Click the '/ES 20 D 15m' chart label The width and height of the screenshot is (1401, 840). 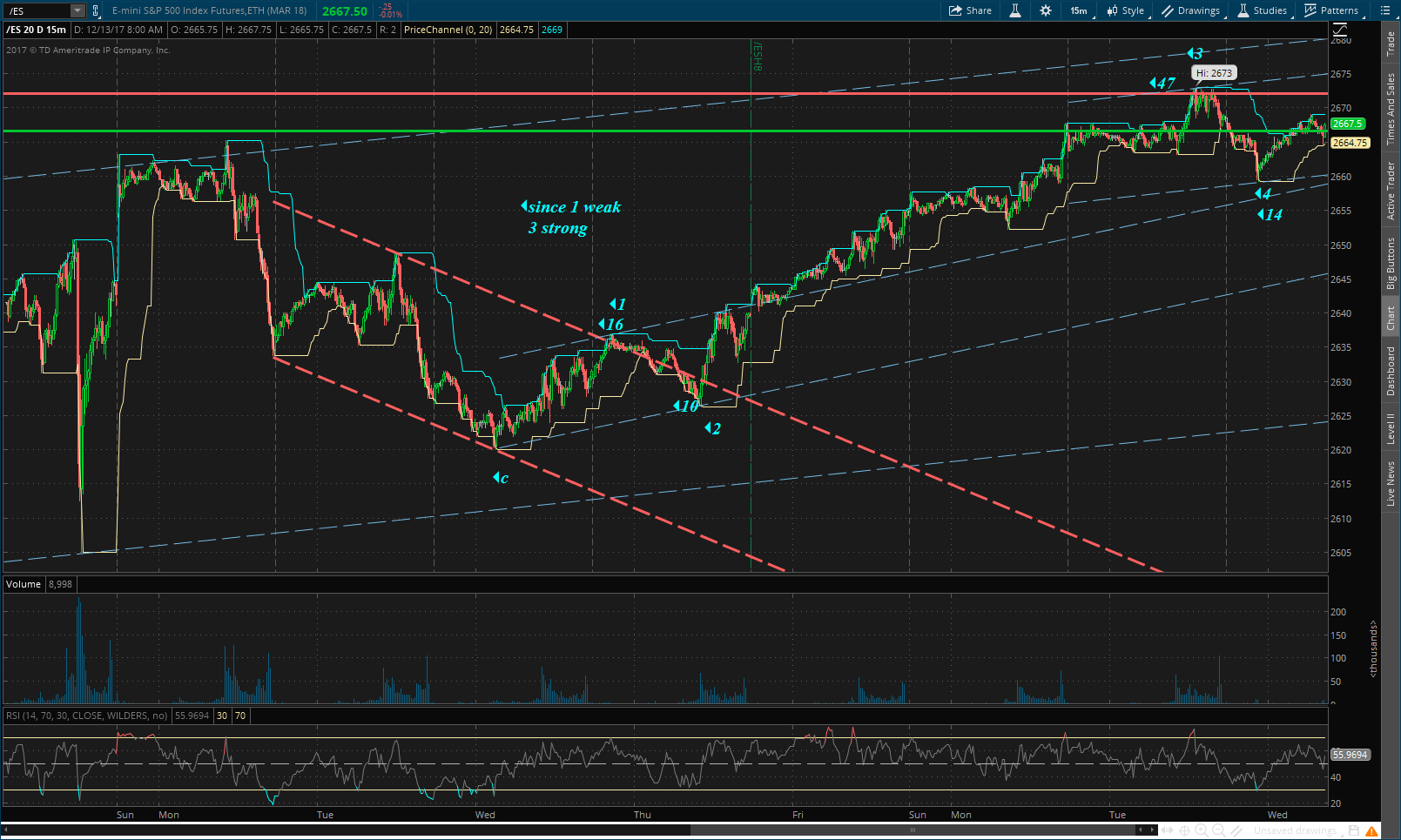tap(37, 30)
